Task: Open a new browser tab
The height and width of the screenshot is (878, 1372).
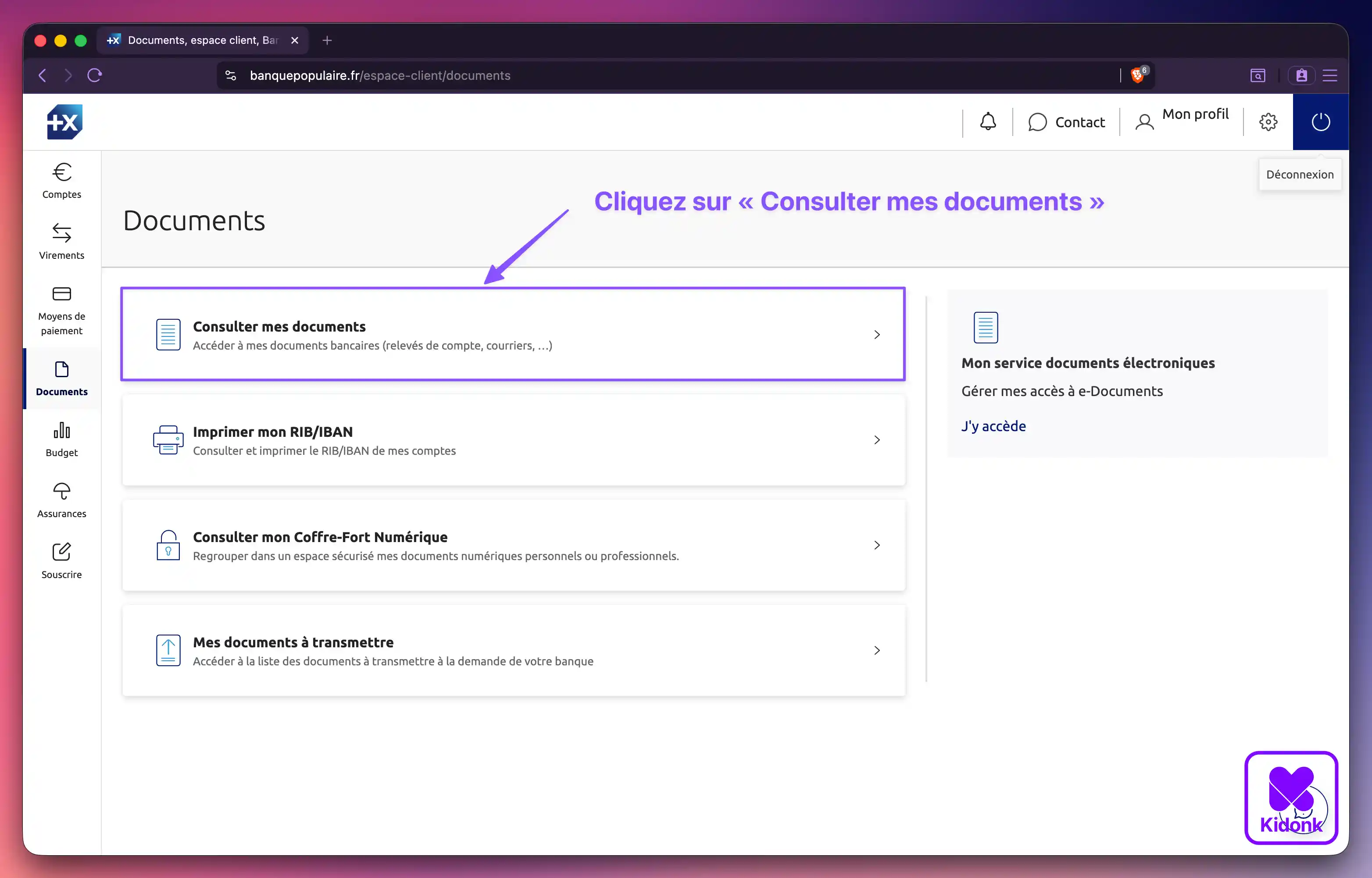Action: click(x=327, y=40)
